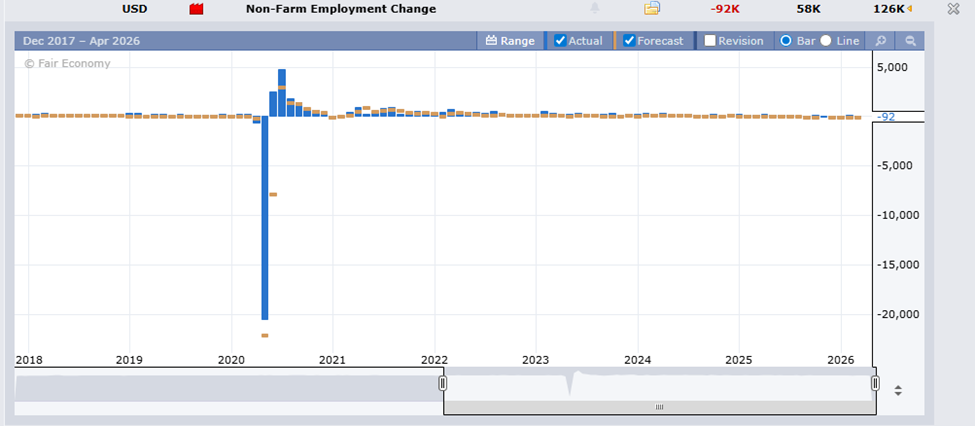Screen dimensions: 975x426
Task: Click the Dec 2017 – Apr 2026 date range
Action: pos(81,41)
